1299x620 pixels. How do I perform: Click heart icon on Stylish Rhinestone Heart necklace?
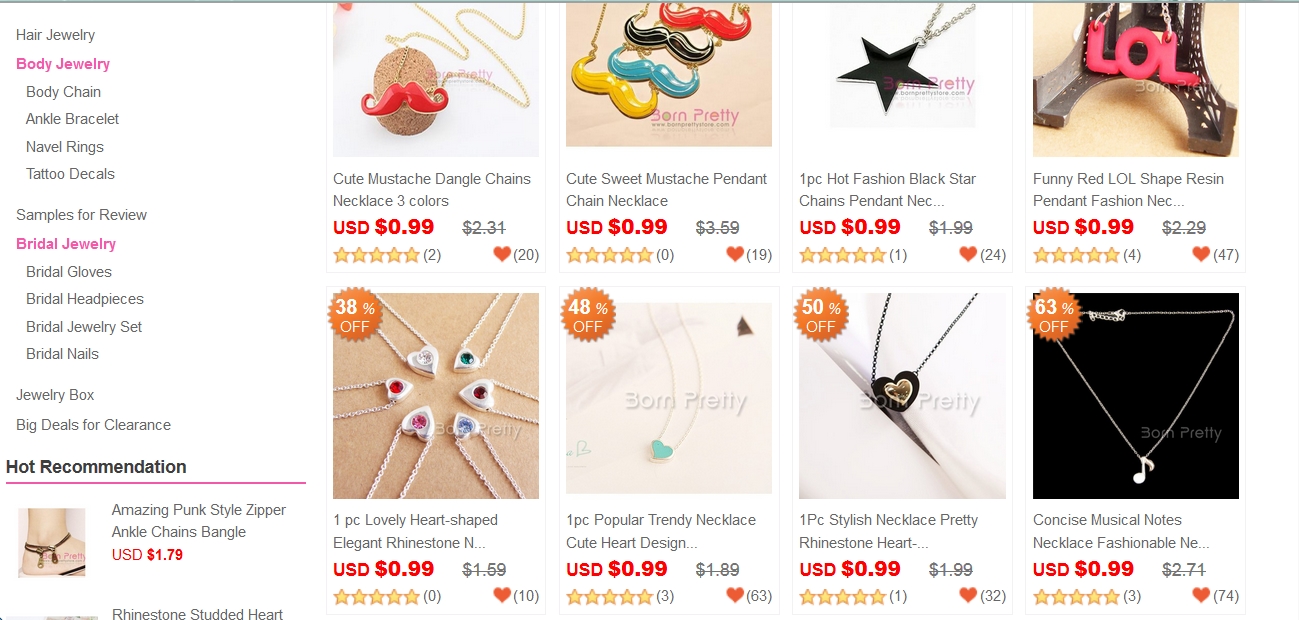pyautogui.click(x=968, y=595)
